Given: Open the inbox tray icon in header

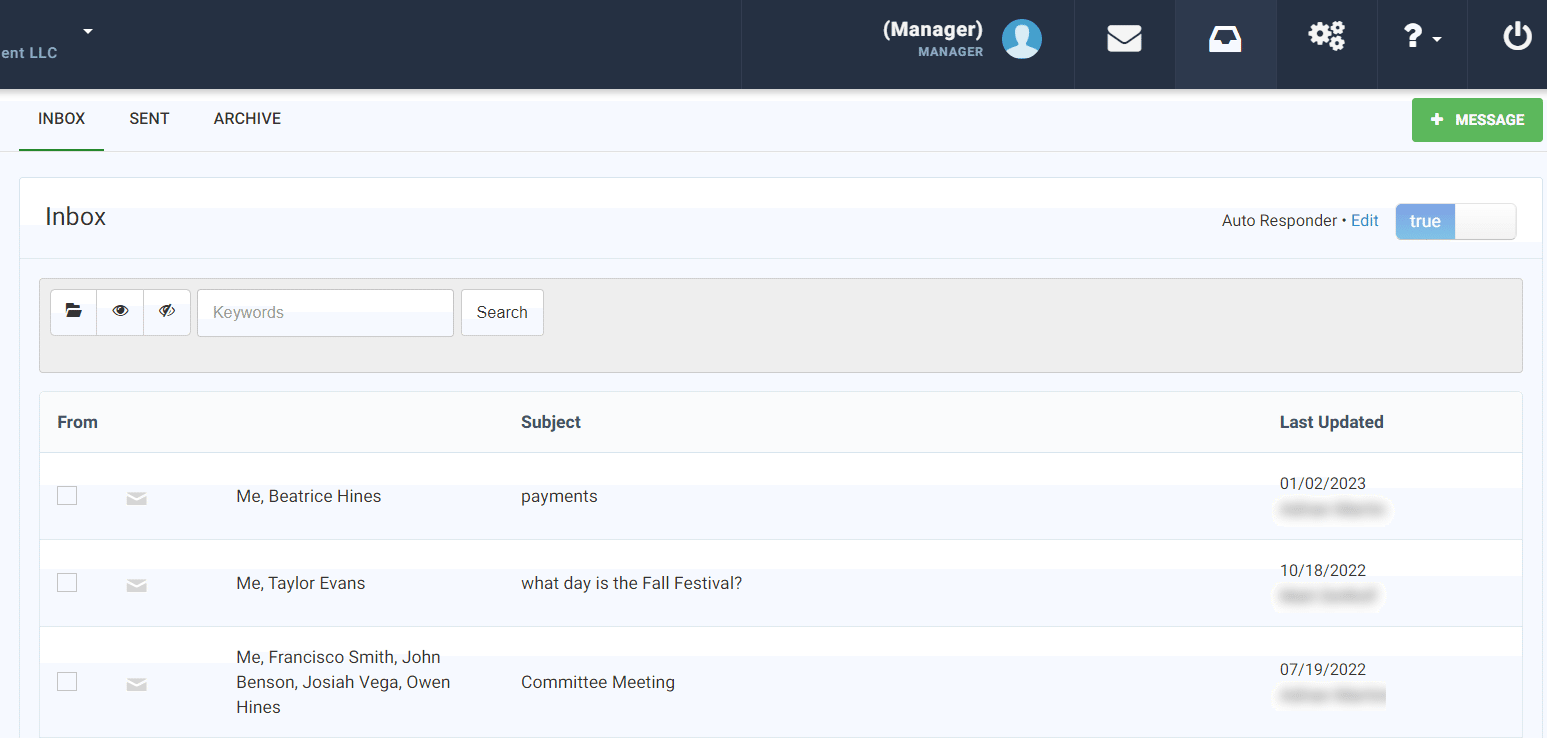Looking at the screenshot, I should (x=1225, y=39).
